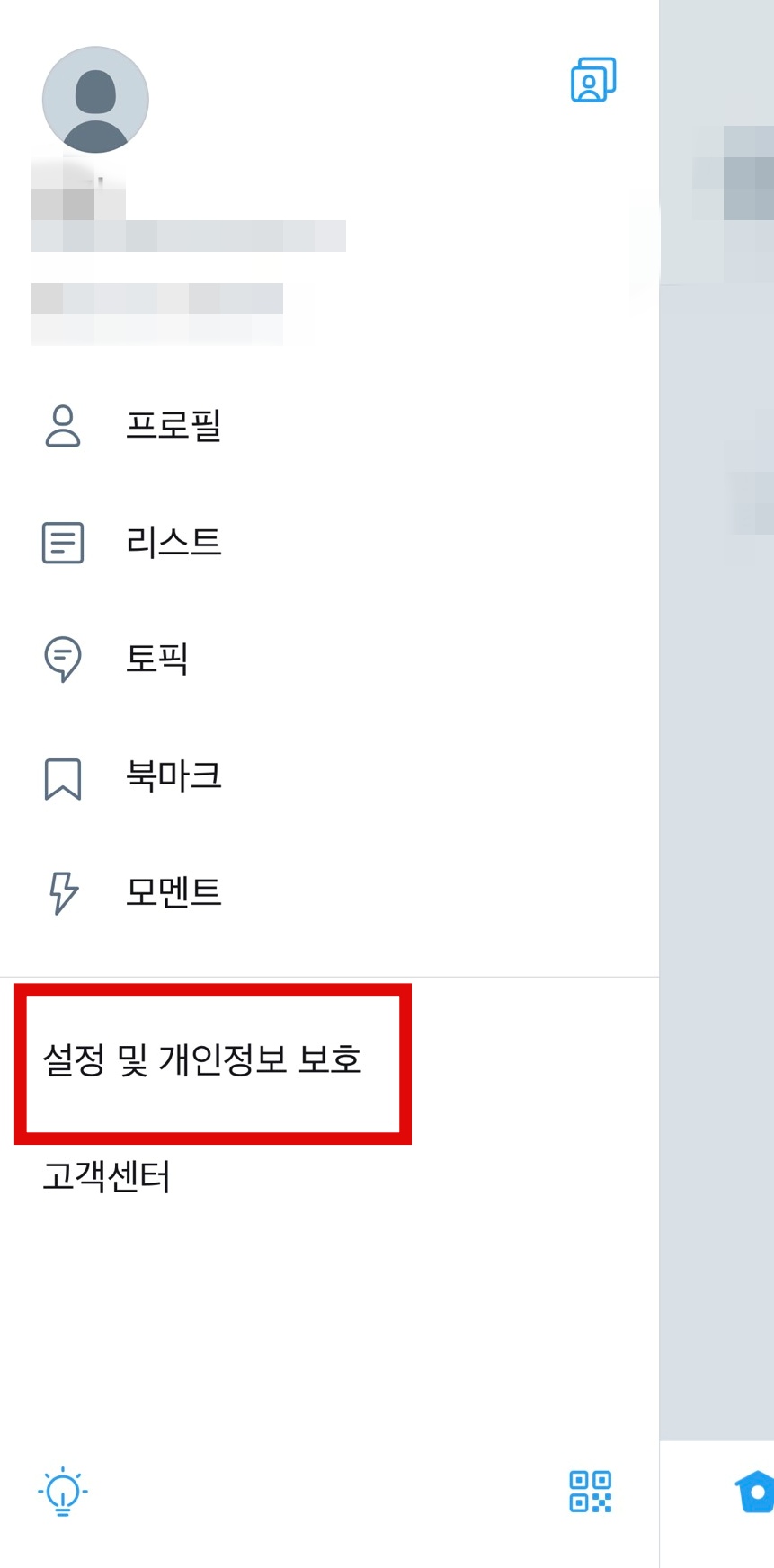Open 설정 및 개인정보 보호
This screenshot has height=1568, width=774.
[x=202, y=1060]
